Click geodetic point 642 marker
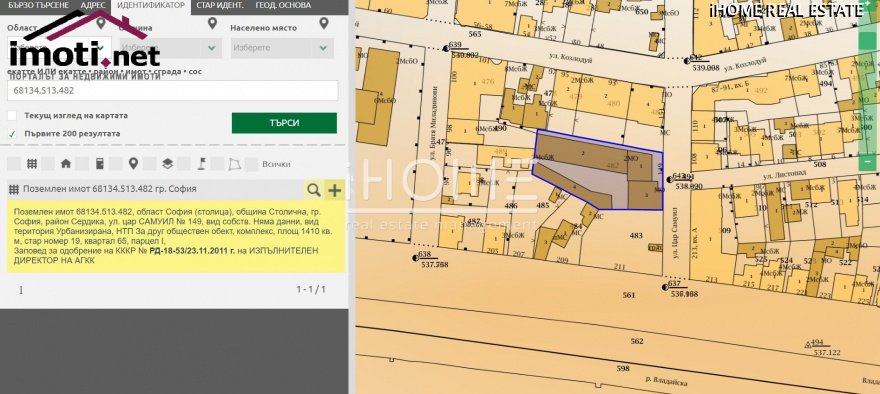880x394 pixels. (x=688, y=61)
